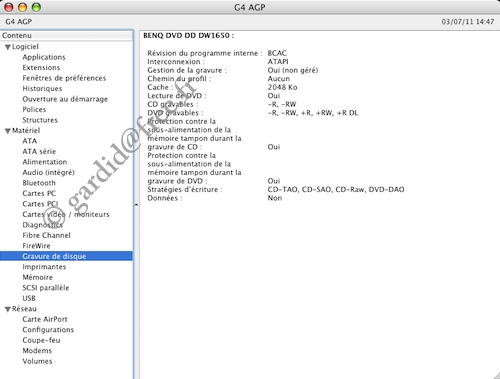The height and width of the screenshot is (379, 500).
Task: Select Bluetooth in the sidebar
Action: 39,183
